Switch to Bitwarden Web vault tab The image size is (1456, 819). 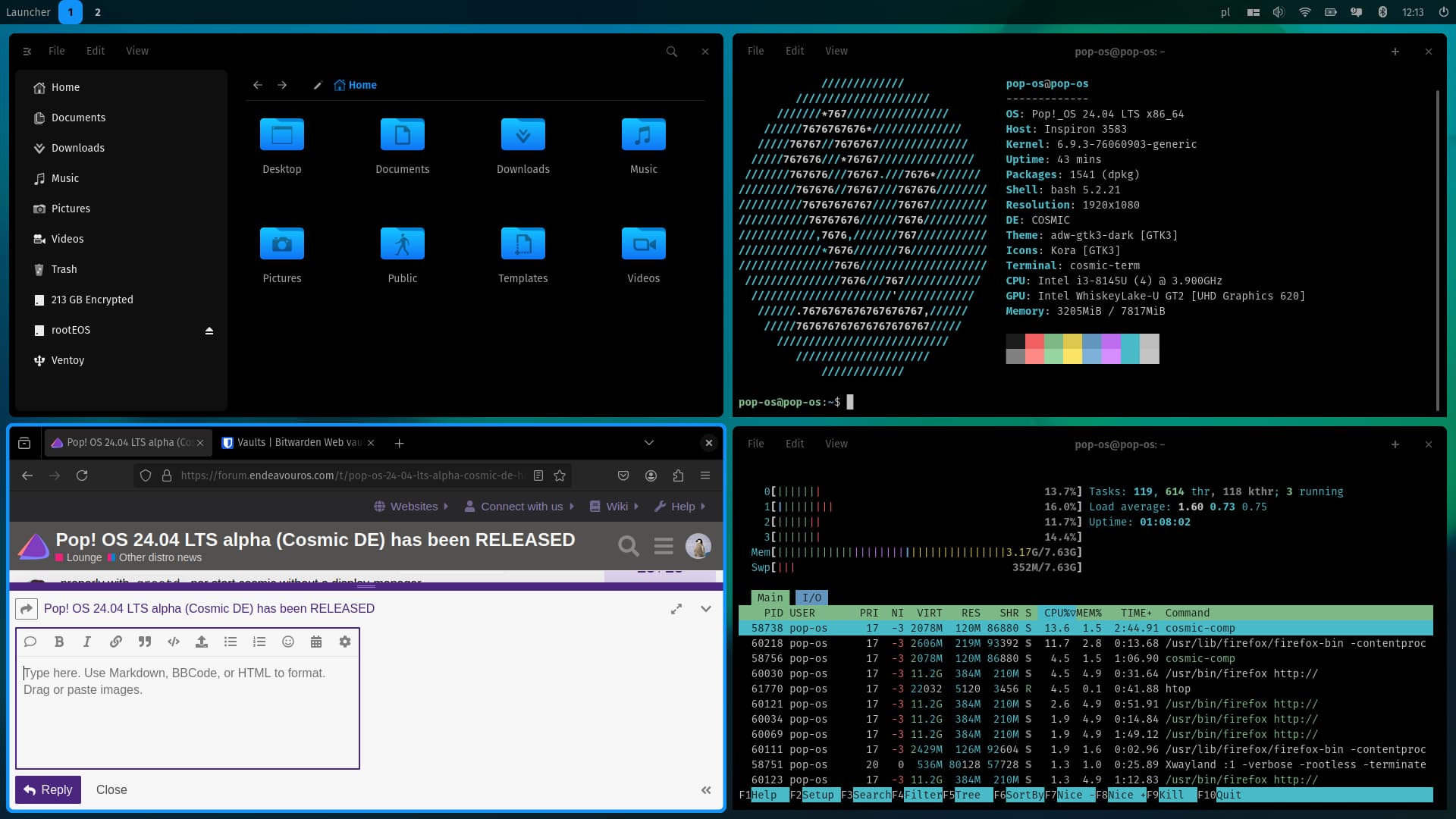coord(299,443)
